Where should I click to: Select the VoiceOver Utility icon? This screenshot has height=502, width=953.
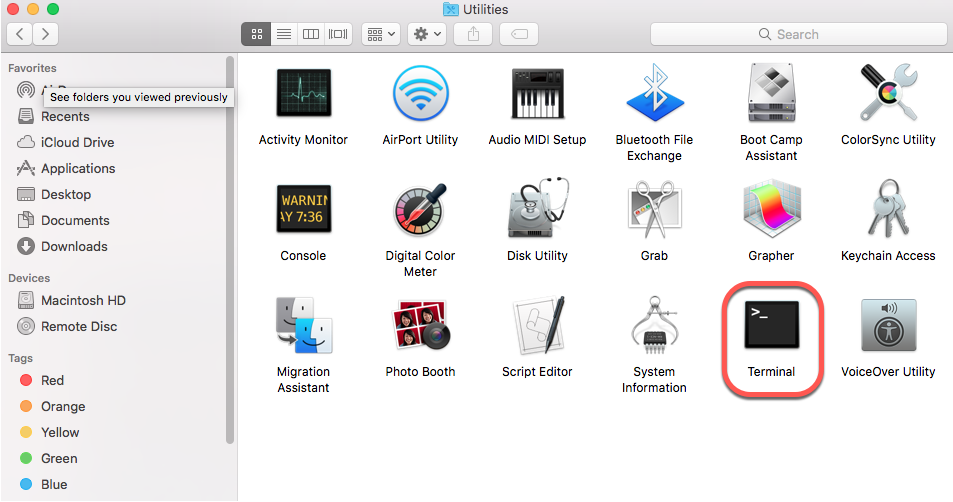click(x=888, y=325)
